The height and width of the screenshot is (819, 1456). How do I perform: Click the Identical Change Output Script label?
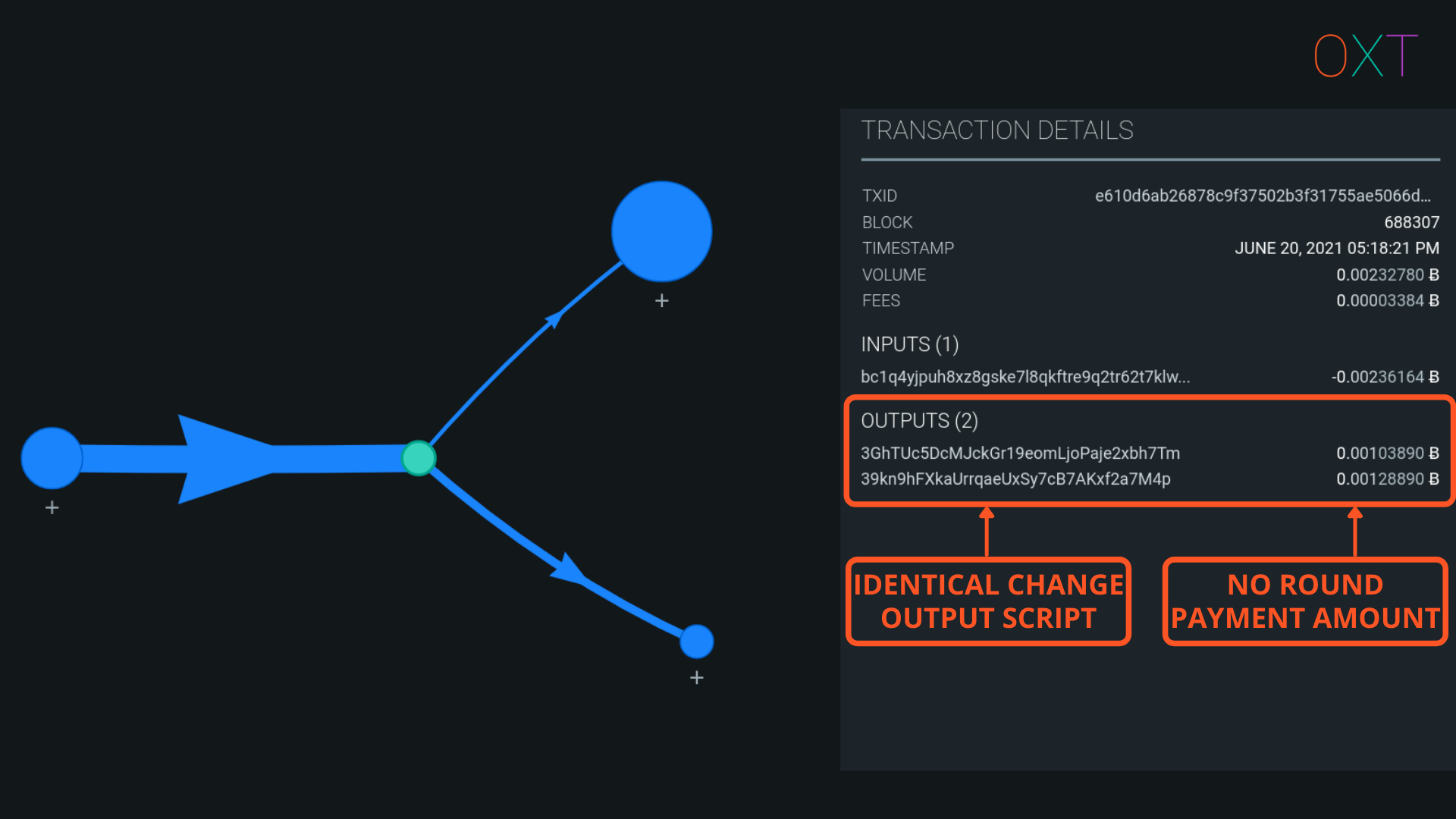[988, 601]
